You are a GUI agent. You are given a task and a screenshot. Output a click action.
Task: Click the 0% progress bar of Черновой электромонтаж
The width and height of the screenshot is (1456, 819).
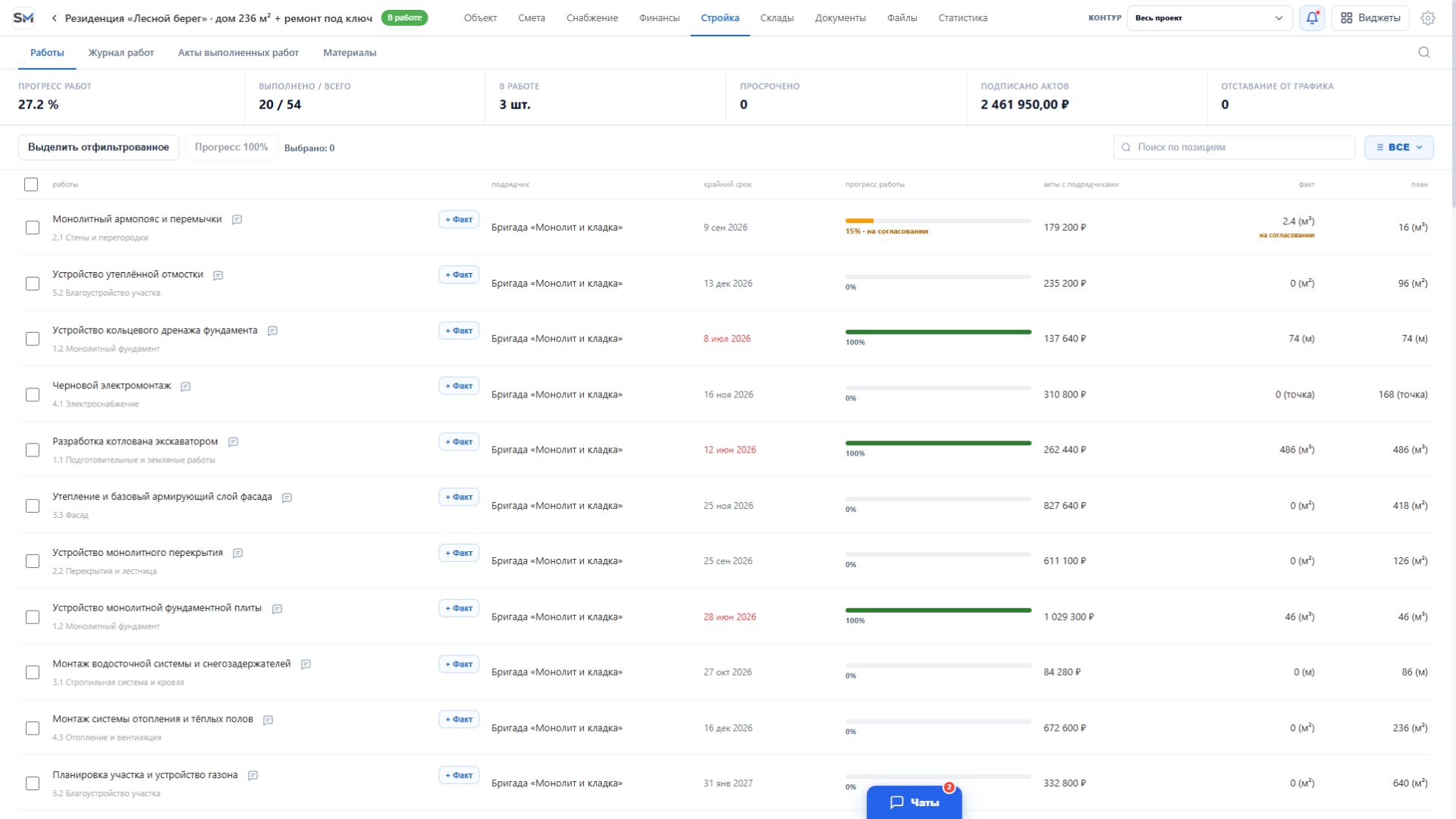(x=938, y=388)
